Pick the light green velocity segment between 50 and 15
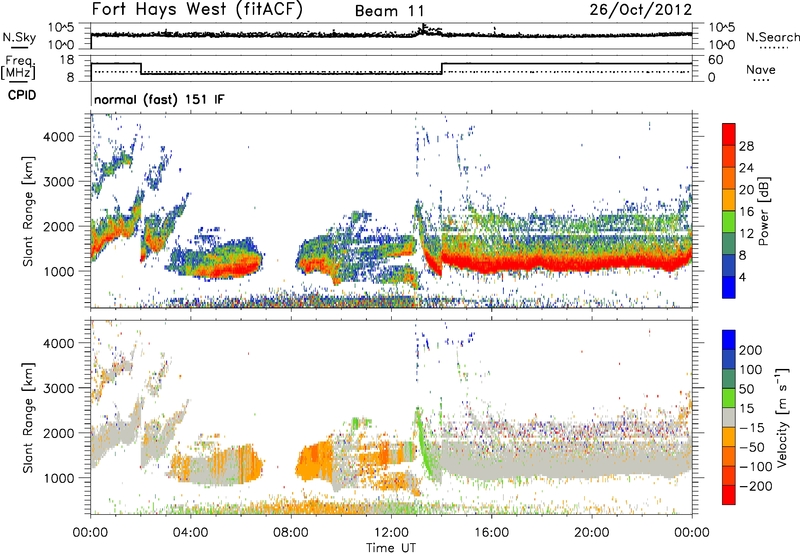Image resolution: width=800 pixels, height=554 pixels. click(x=729, y=398)
